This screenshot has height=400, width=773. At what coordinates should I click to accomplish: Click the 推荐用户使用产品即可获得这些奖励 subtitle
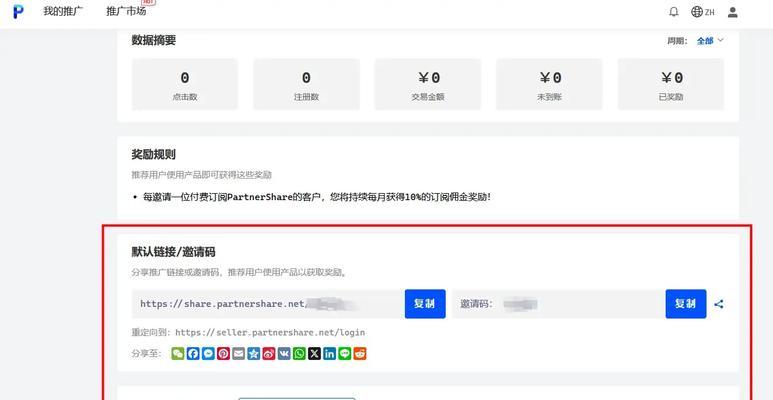pos(202,175)
